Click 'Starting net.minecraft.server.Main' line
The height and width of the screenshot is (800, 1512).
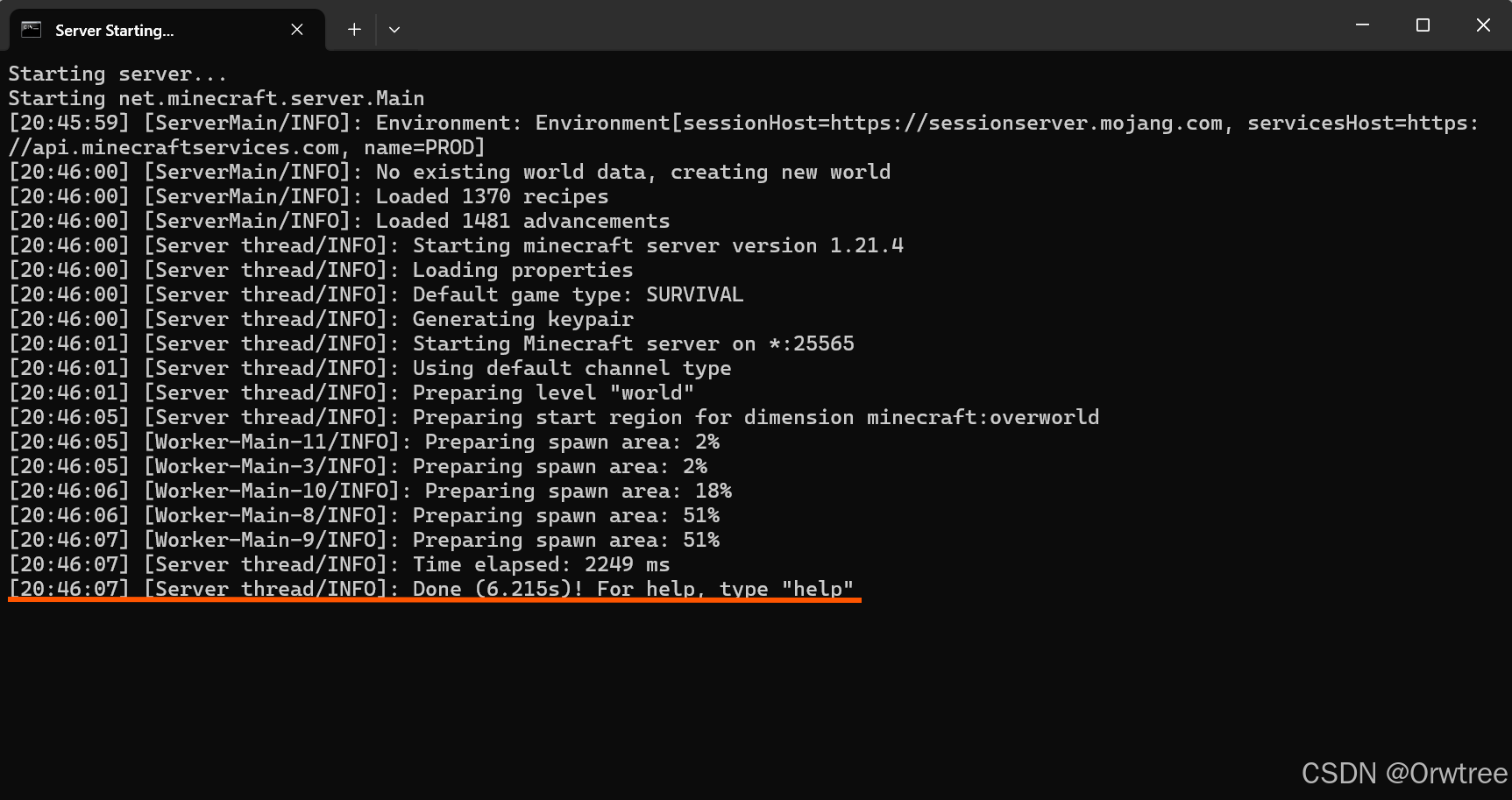[217, 99]
